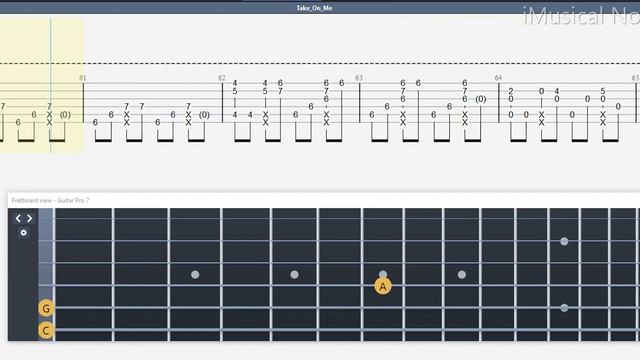The image size is (640, 360).
Task: Select bar number 64 in the tablature
Action: (498, 78)
